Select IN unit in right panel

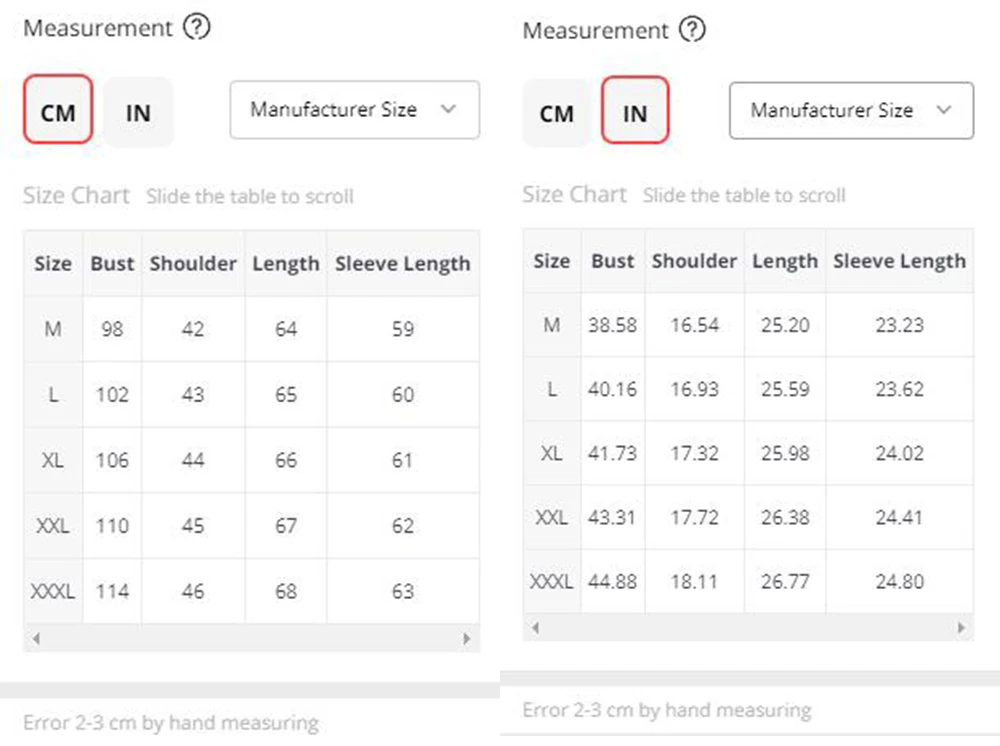635,111
